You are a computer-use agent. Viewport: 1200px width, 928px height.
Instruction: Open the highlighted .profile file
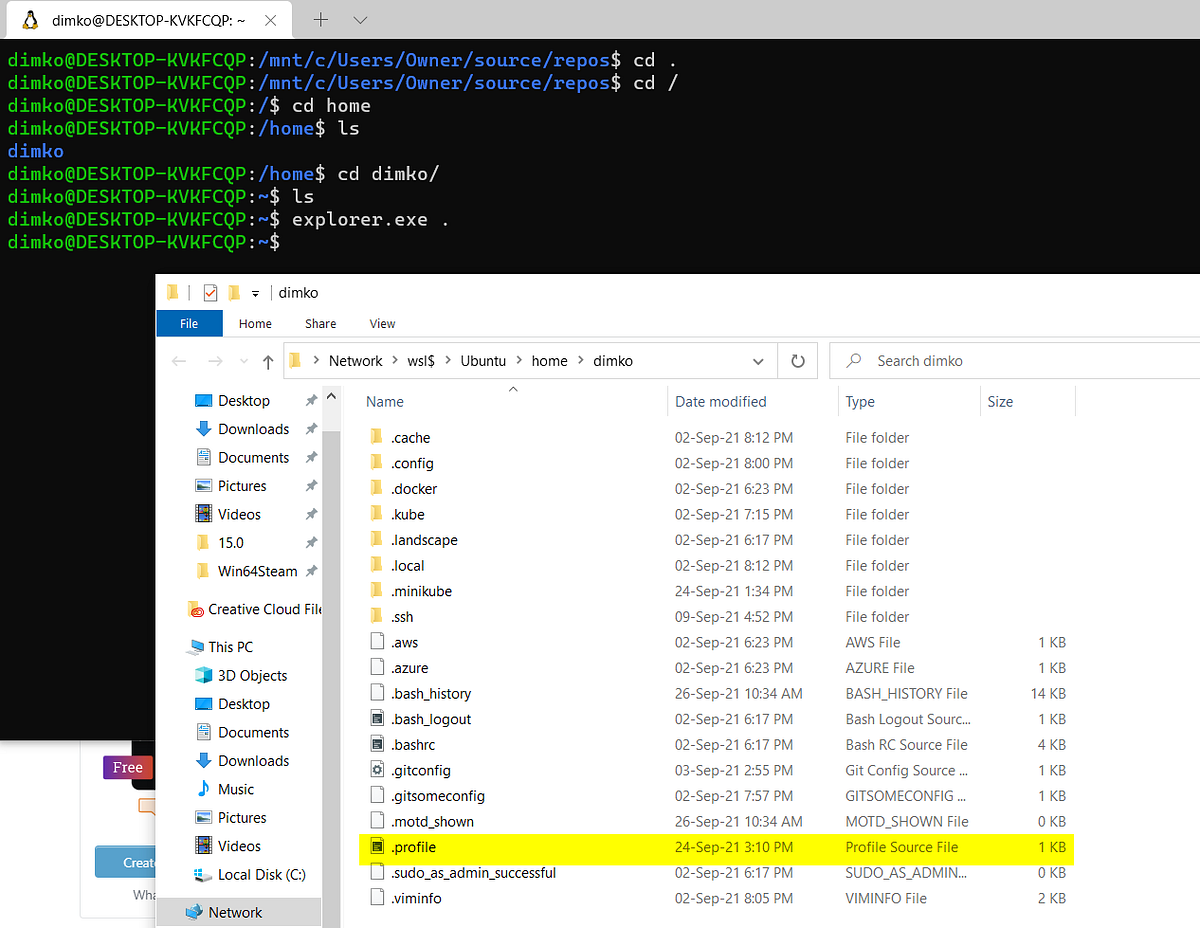[414, 847]
